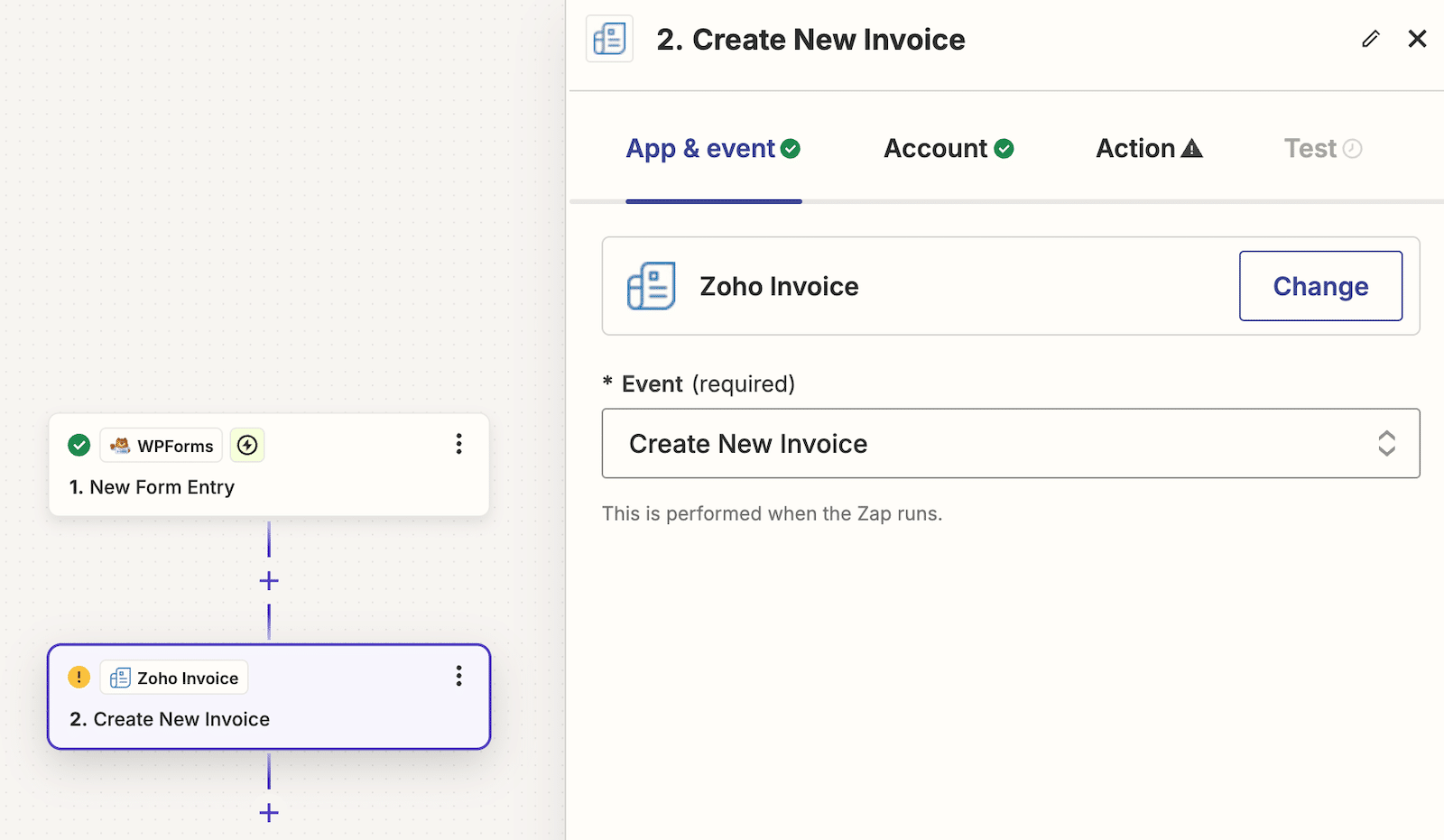This screenshot has width=1444, height=840.
Task: Click the green check beside App & event
Action: click(791, 149)
